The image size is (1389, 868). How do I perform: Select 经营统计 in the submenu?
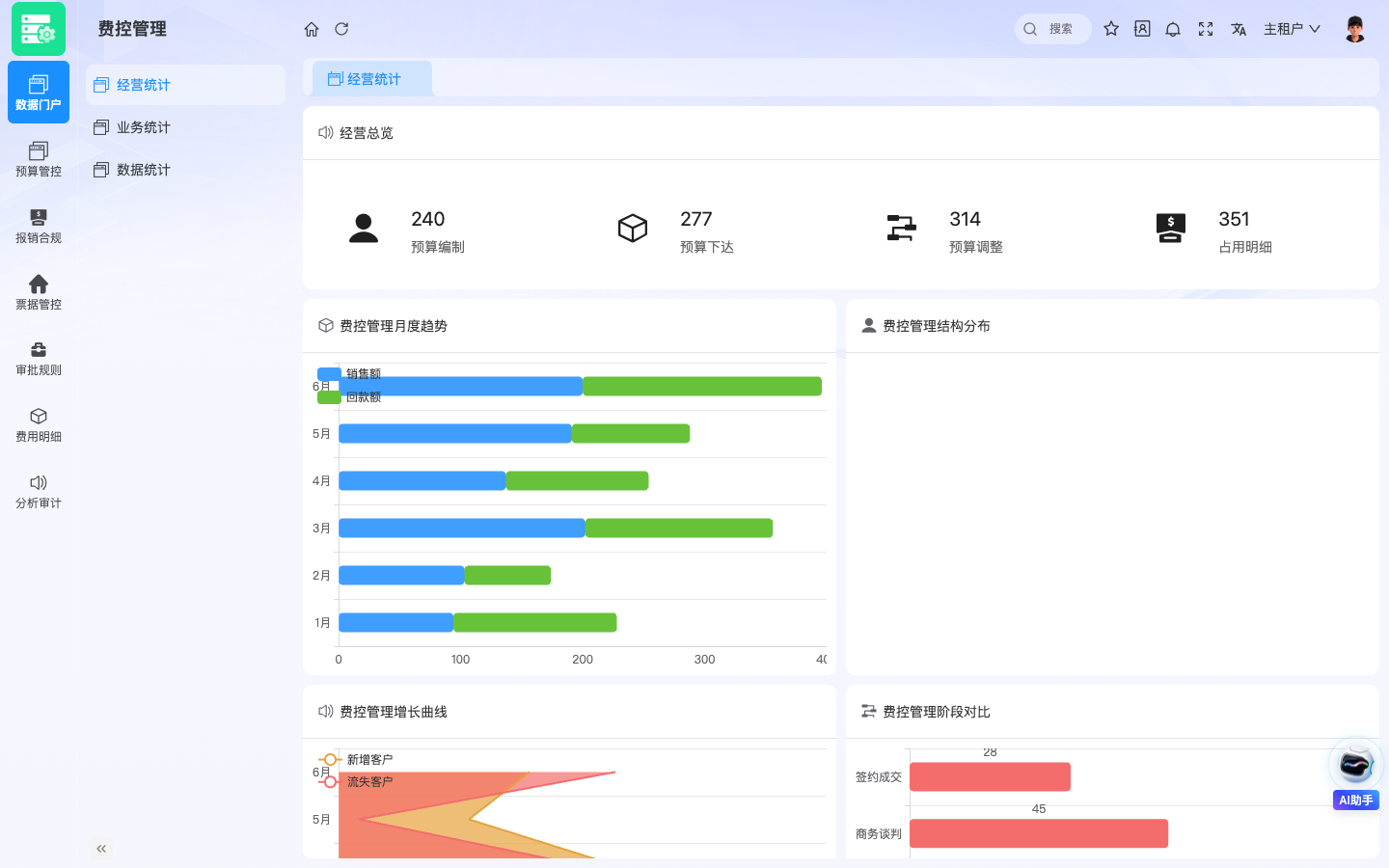[x=185, y=85]
